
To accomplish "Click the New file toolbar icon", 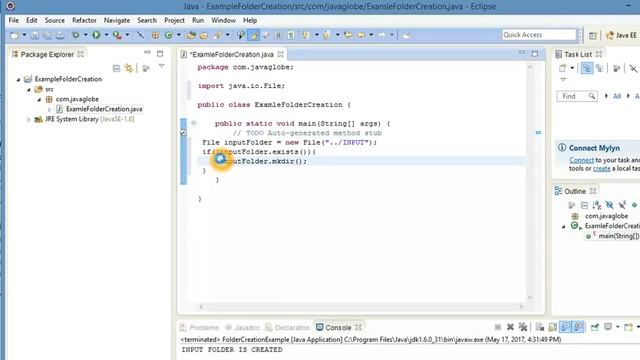I will 15,36.
